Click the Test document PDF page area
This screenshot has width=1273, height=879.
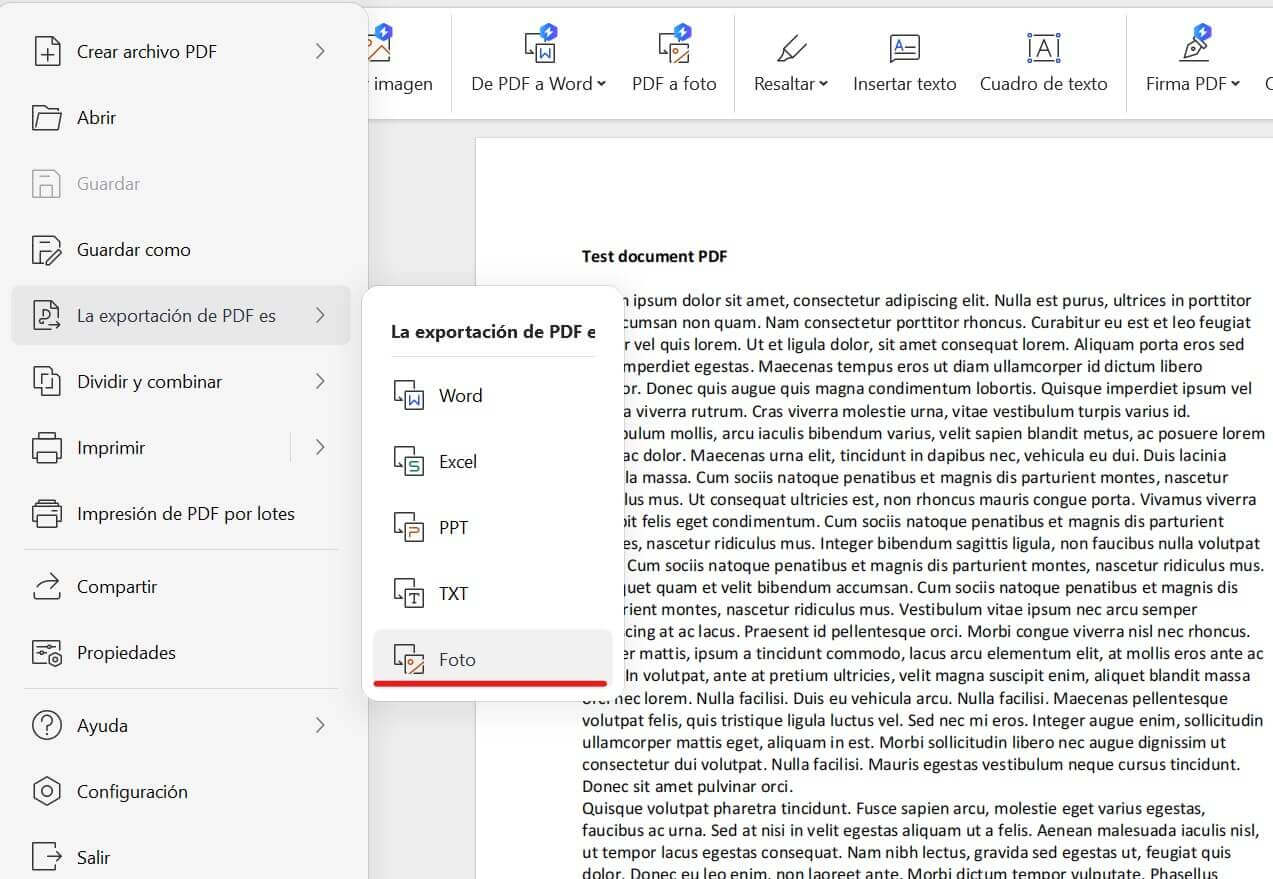tap(654, 256)
